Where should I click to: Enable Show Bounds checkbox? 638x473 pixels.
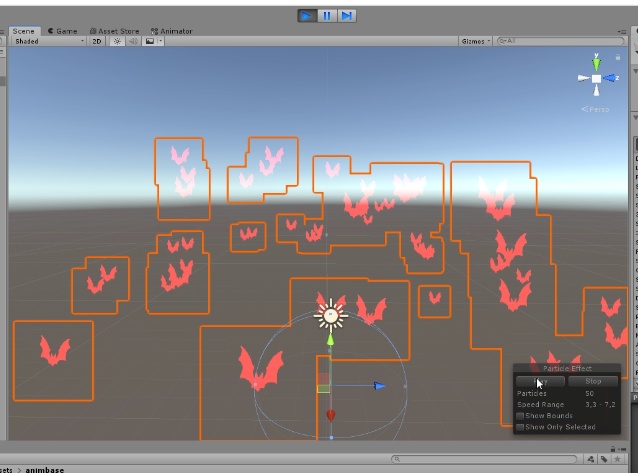520,416
